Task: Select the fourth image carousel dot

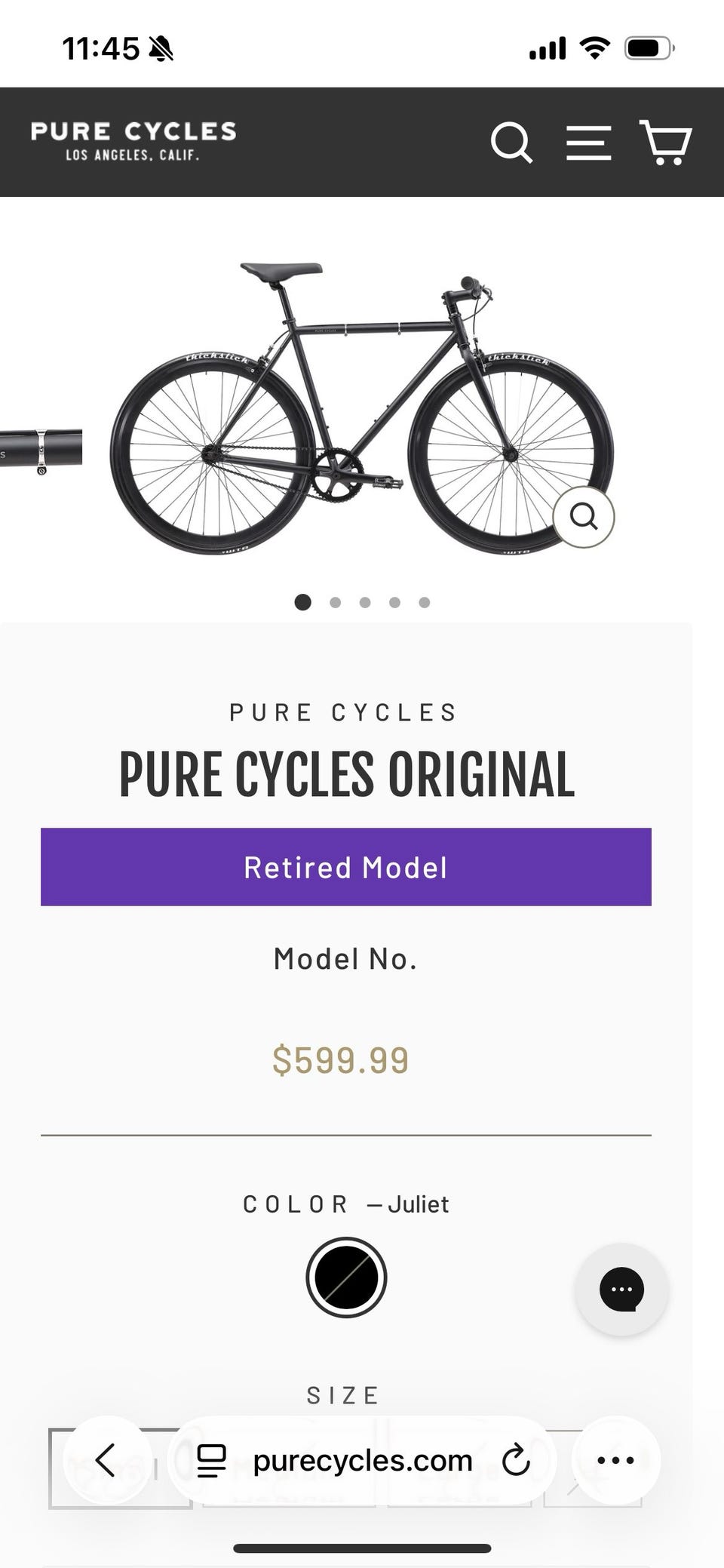Action: [x=394, y=602]
